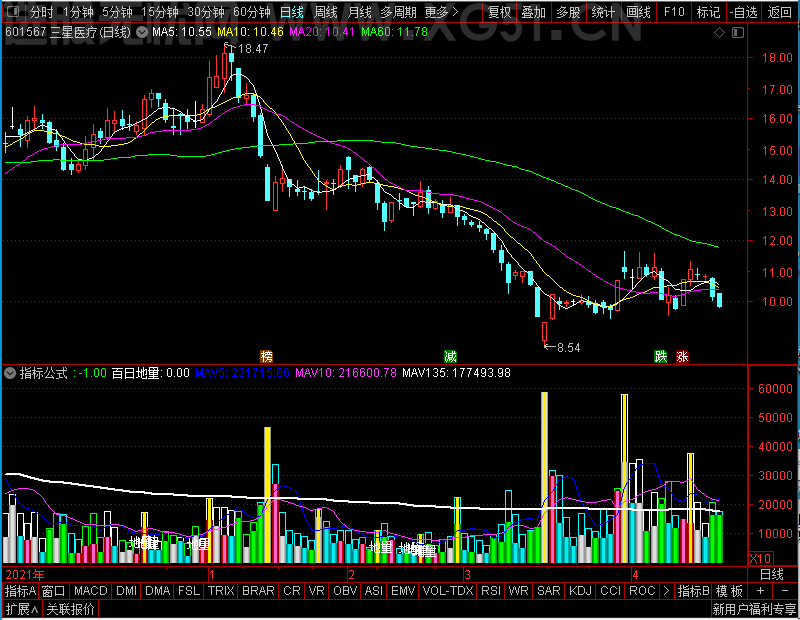Screen dimensions: 800x620
Task: Apply the BRAR indicator
Action: point(258,591)
